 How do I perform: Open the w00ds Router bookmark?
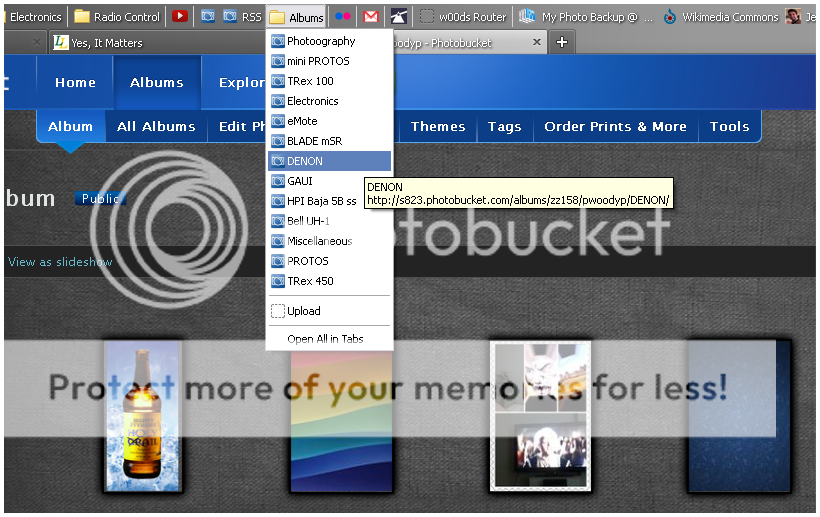pyautogui.click(x=462, y=16)
